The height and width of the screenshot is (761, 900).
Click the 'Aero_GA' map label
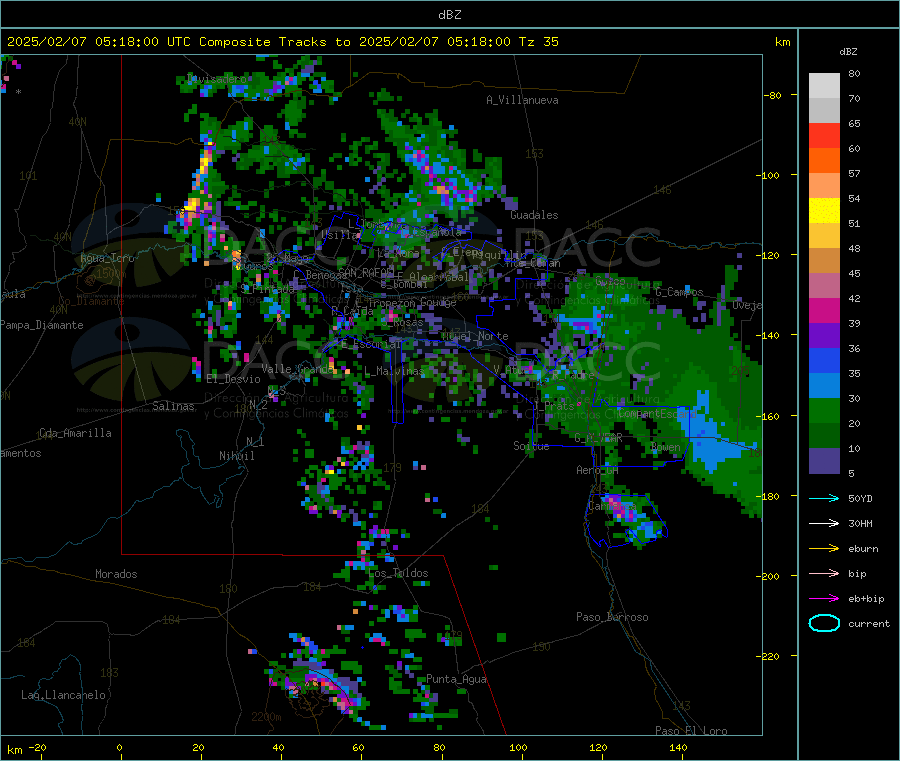pos(598,470)
